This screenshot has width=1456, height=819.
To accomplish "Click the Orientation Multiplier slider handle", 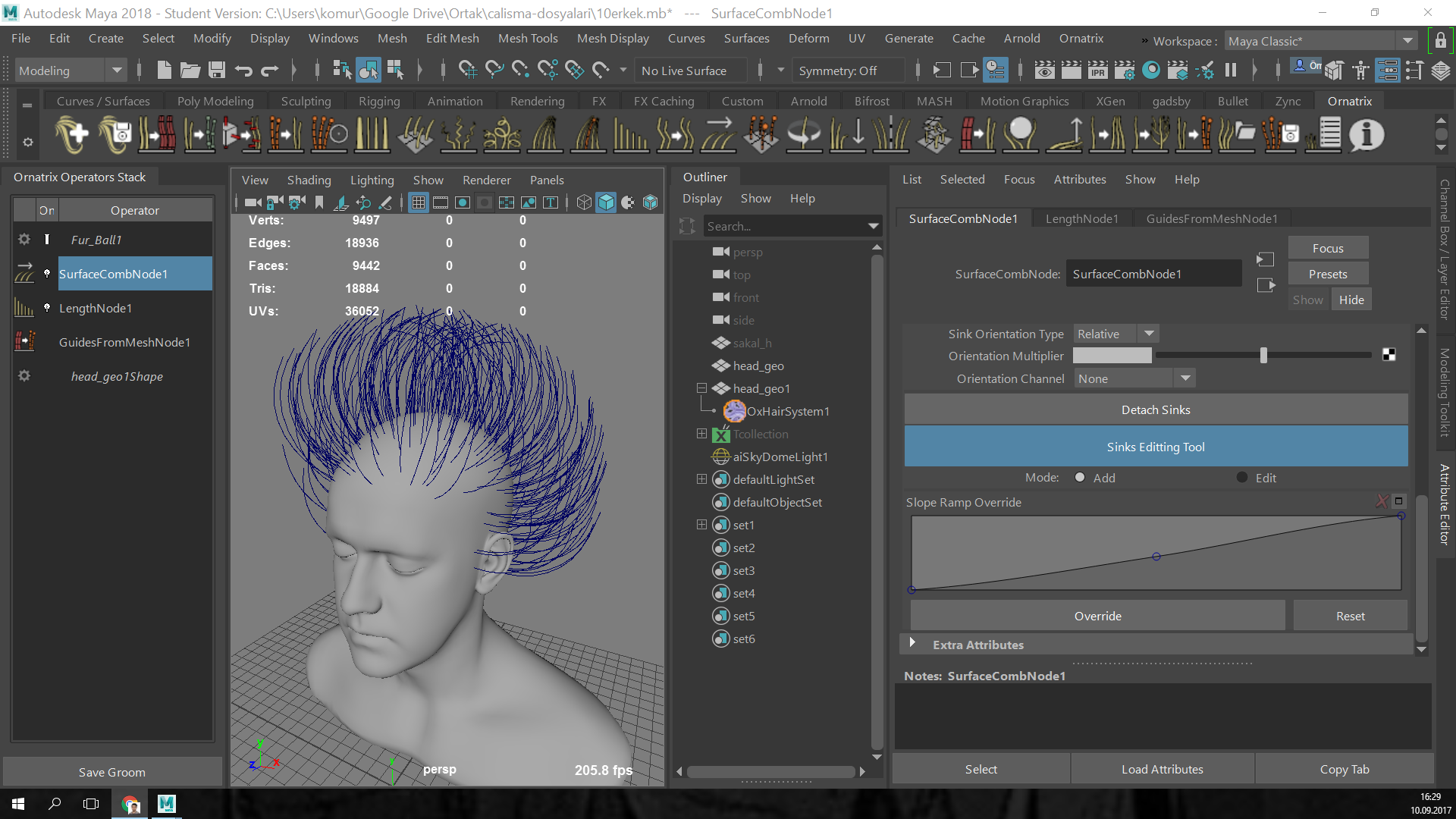I will point(1263,356).
